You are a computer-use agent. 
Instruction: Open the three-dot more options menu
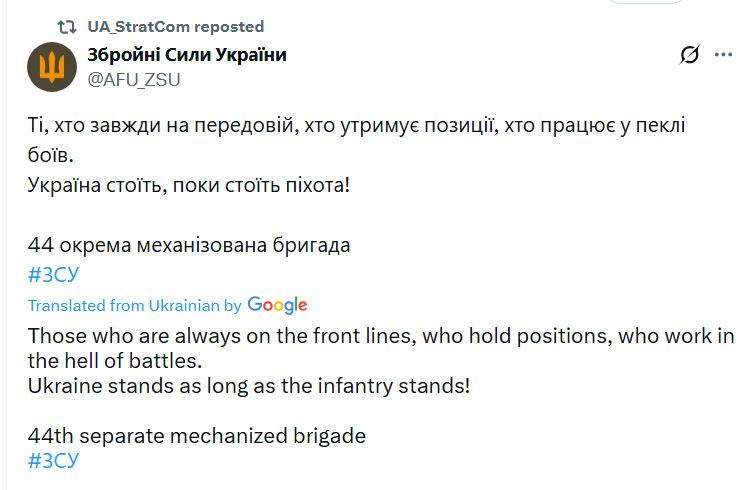coord(723,55)
